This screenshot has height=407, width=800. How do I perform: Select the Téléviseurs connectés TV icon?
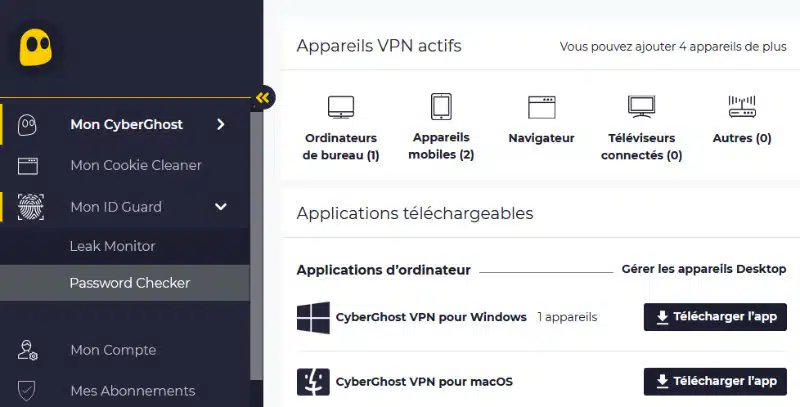[641, 107]
